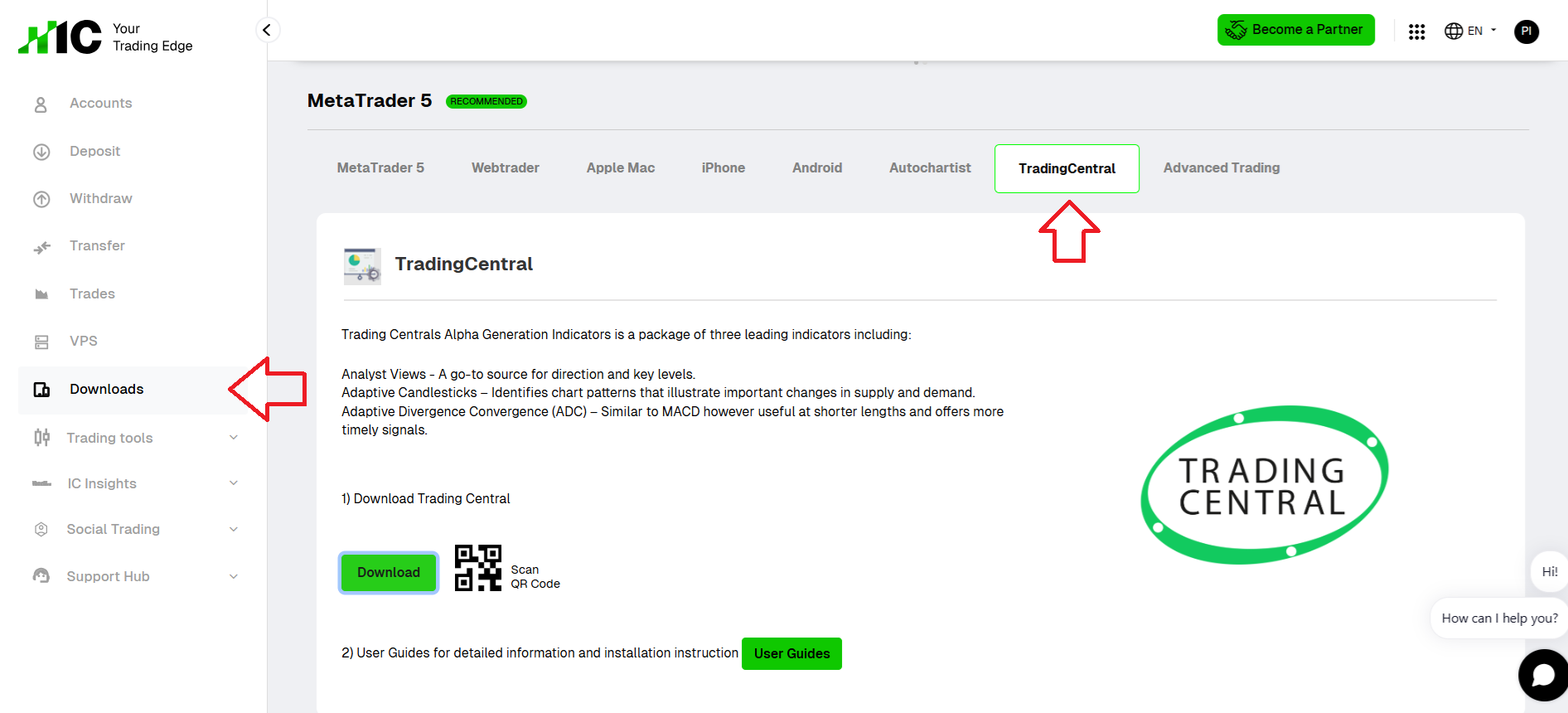Switch to the Webtrader tab

pos(506,167)
